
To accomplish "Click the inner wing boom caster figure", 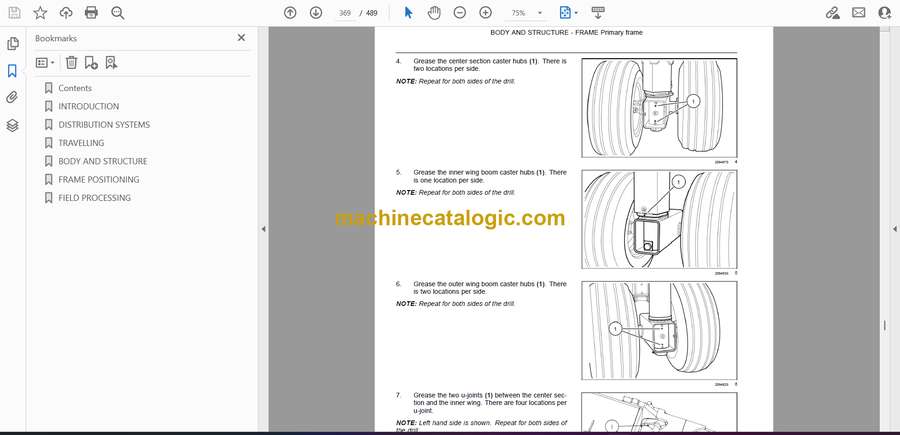I will (x=659, y=219).
